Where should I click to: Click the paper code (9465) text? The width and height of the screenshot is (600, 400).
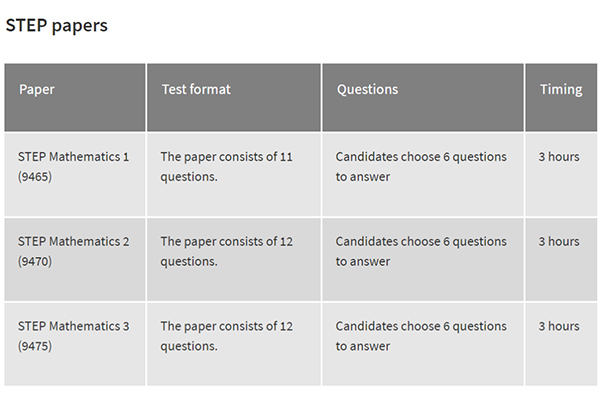[35, 177]
